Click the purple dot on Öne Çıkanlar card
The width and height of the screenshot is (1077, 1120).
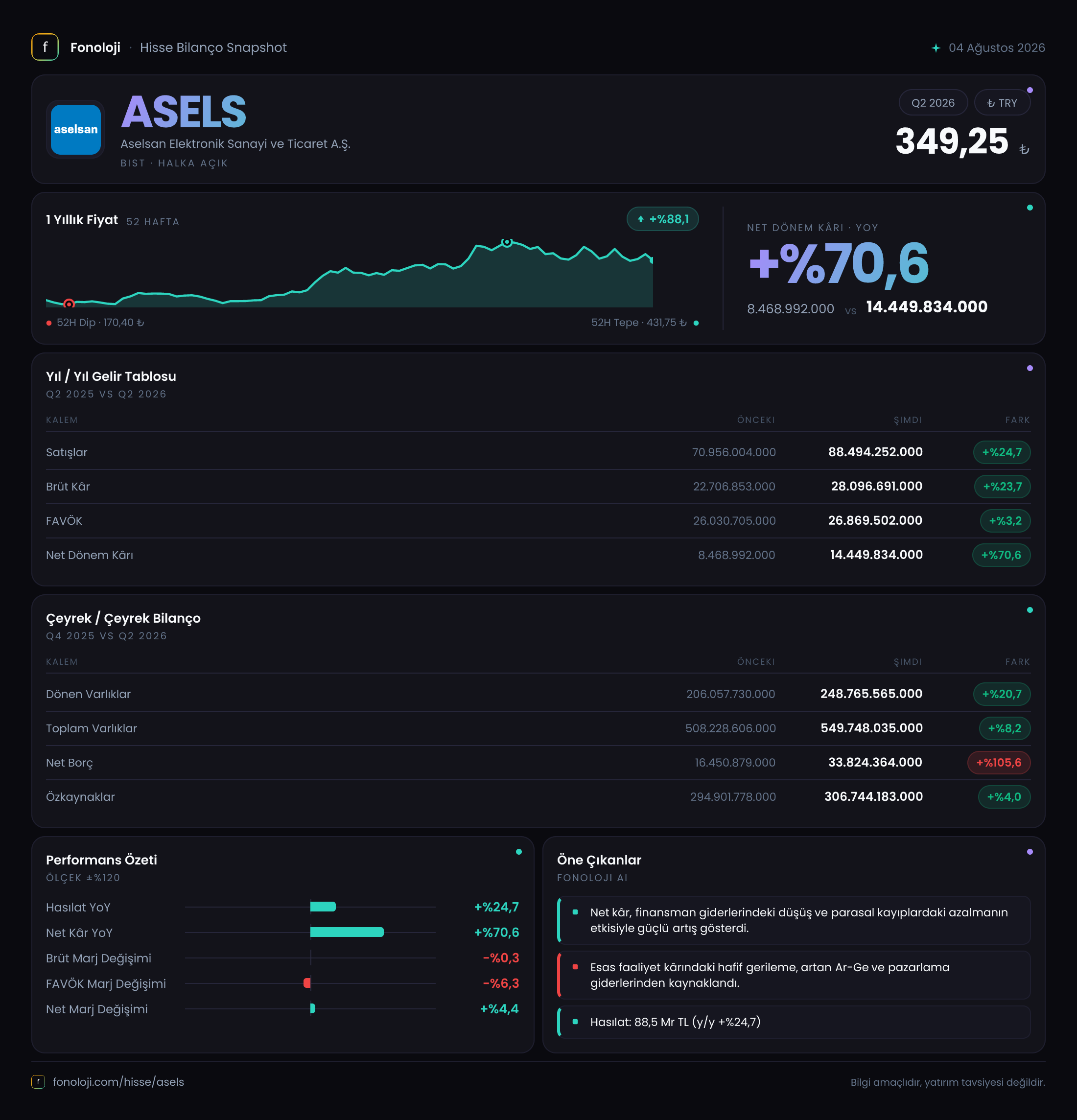[x=1030, y=851]
